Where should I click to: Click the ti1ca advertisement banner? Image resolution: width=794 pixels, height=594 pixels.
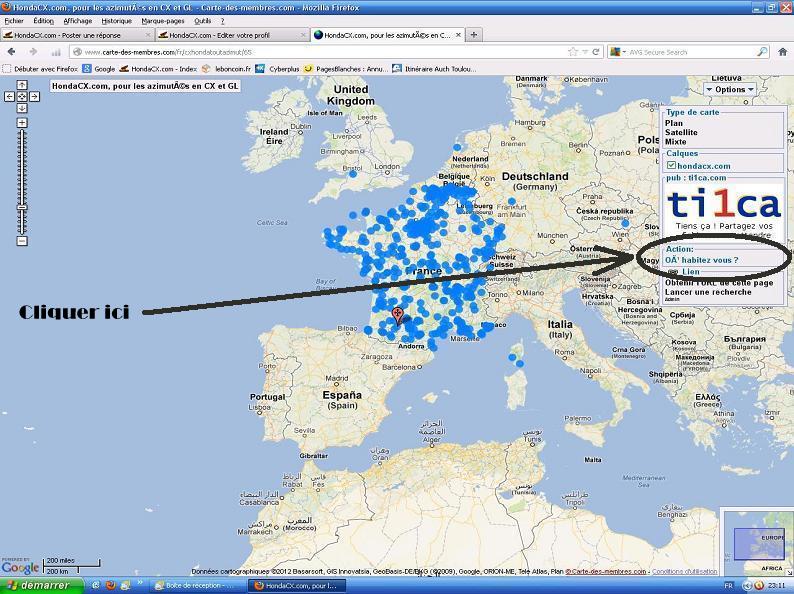click(x=723, y=210)
